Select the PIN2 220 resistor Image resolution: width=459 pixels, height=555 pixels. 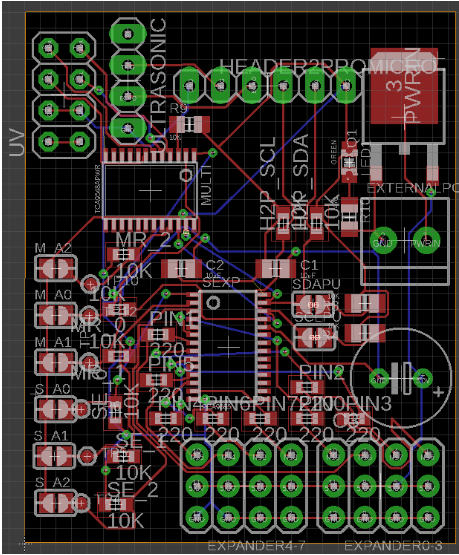[306, 387]
